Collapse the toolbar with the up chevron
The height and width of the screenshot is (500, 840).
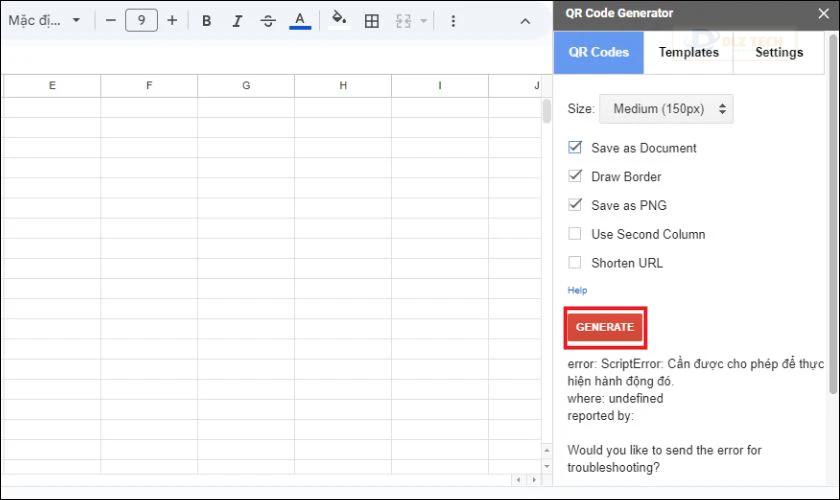click(x=526, y=21)
